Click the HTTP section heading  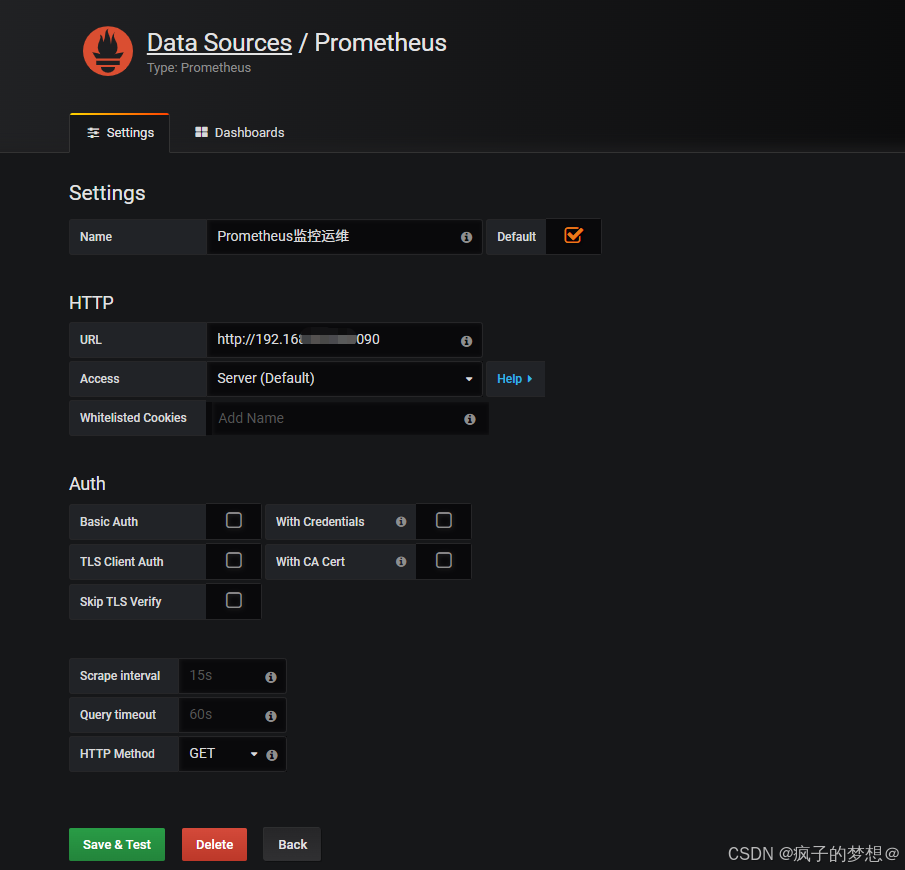coord(91,303)
